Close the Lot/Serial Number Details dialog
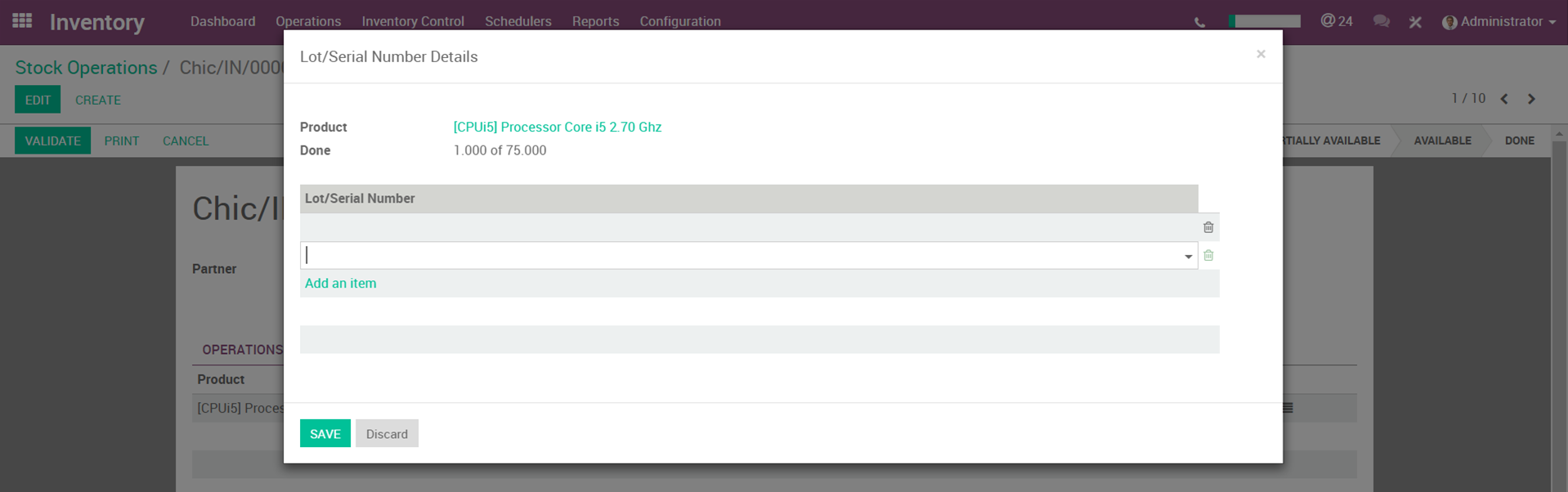Screen dimensions: 1568x492 [1261, 54]
